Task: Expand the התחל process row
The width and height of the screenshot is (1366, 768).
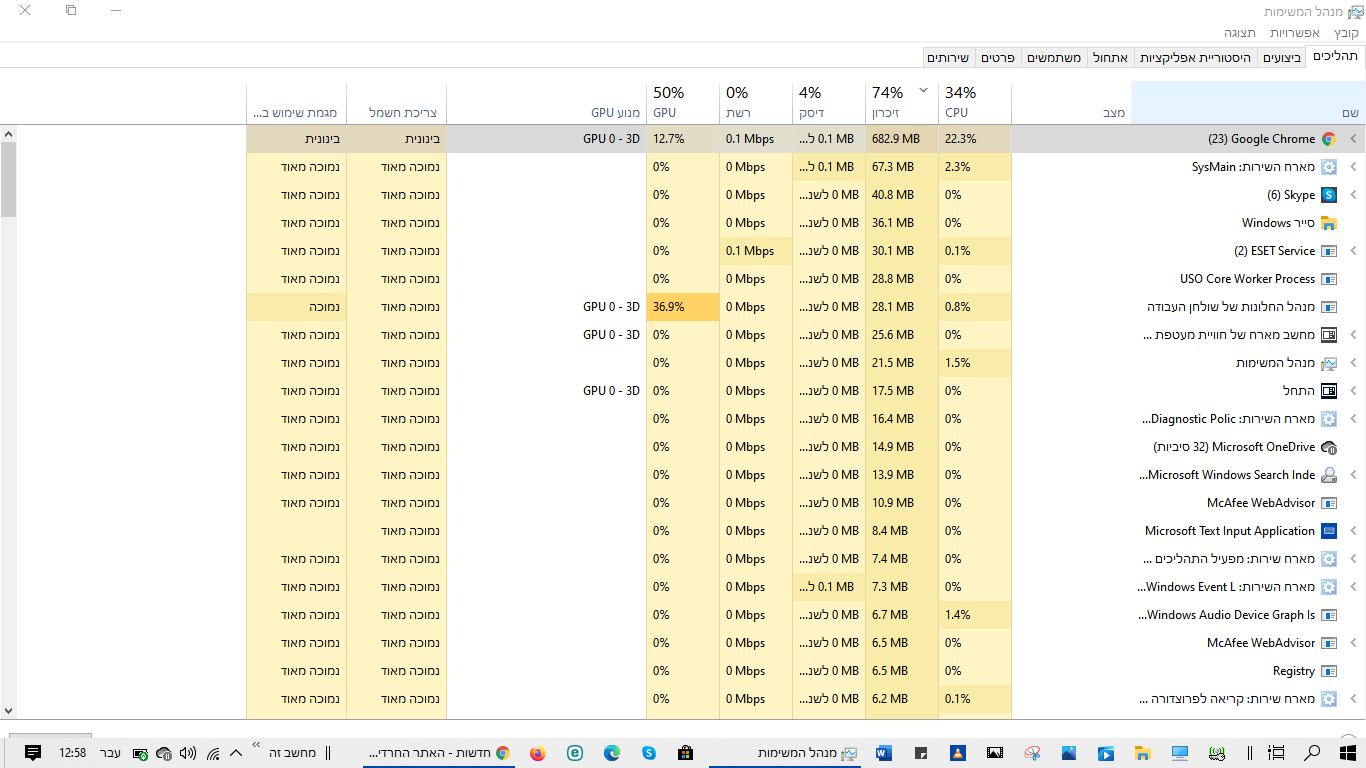Action: 1353,391
